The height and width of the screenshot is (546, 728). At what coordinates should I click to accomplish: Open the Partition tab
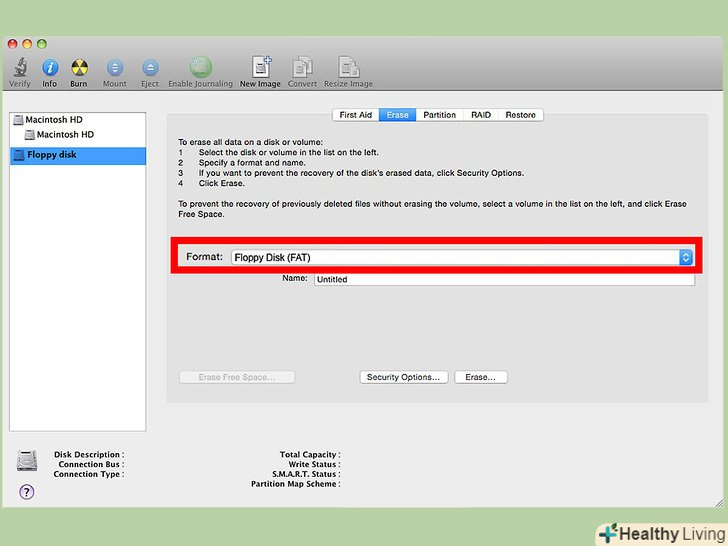[439, 115]
